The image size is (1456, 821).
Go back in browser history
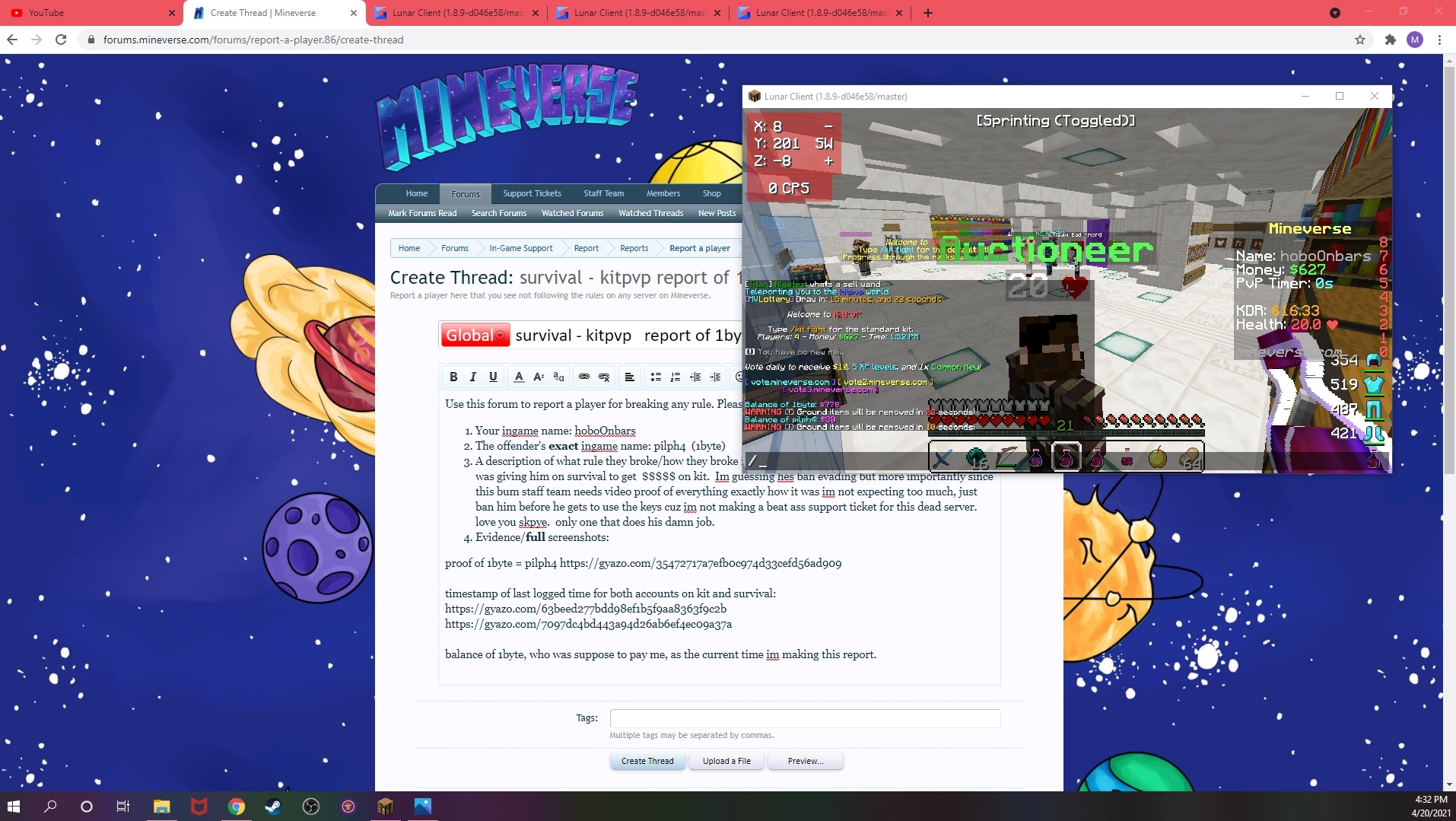12,40
